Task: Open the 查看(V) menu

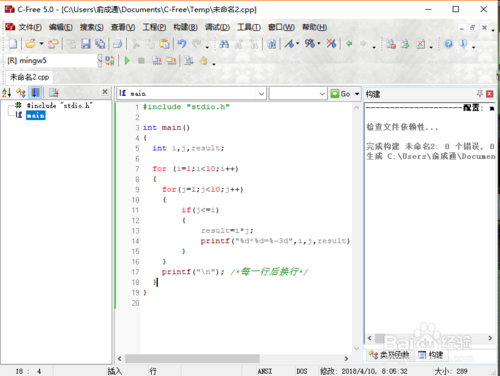Action: 123,27
